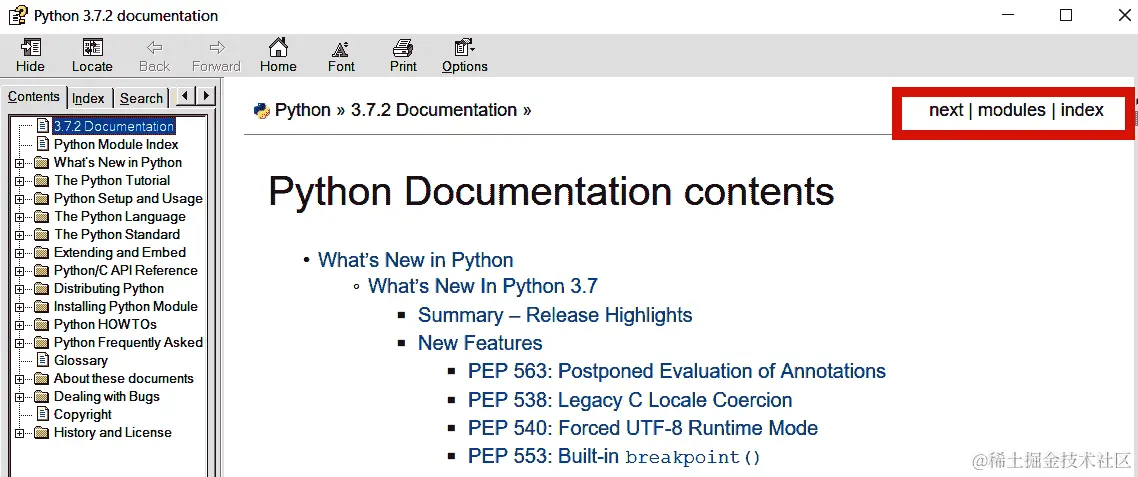Open the modules link in header
Screen dimensions: 1138x477
click(x=1012, y=110)
